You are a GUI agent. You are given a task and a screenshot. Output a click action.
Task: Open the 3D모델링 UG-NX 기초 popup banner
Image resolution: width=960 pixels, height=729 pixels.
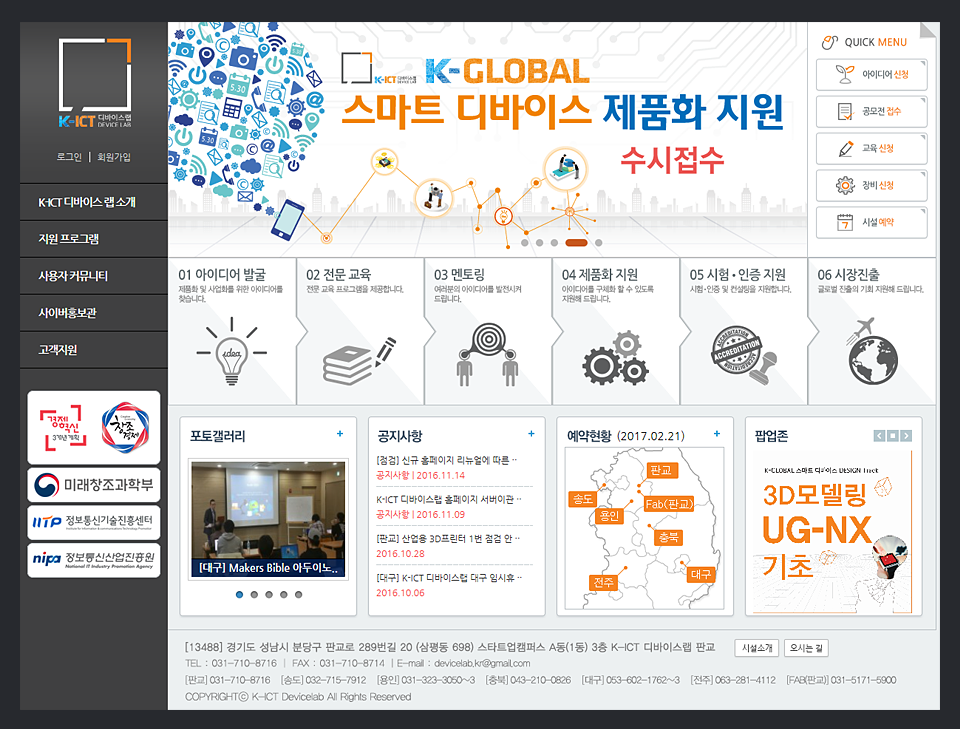click(x=833, y=532)
